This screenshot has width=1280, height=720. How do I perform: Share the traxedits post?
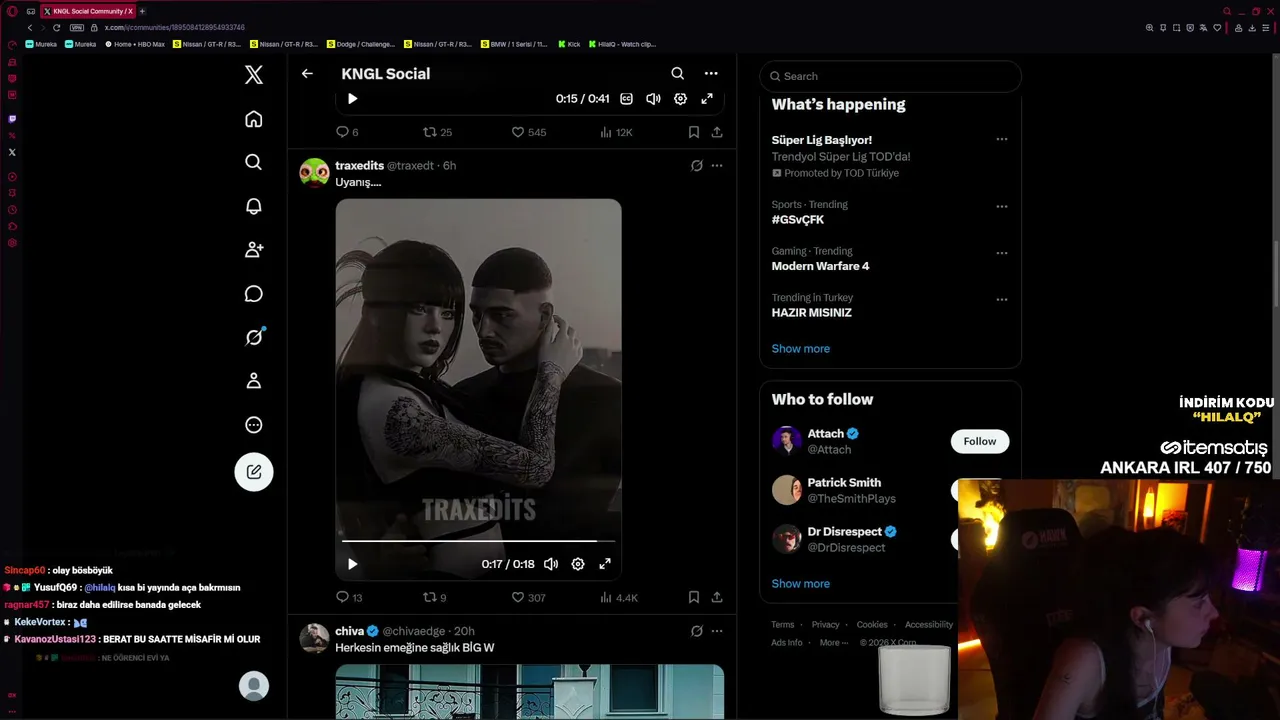tap(717, 597)
